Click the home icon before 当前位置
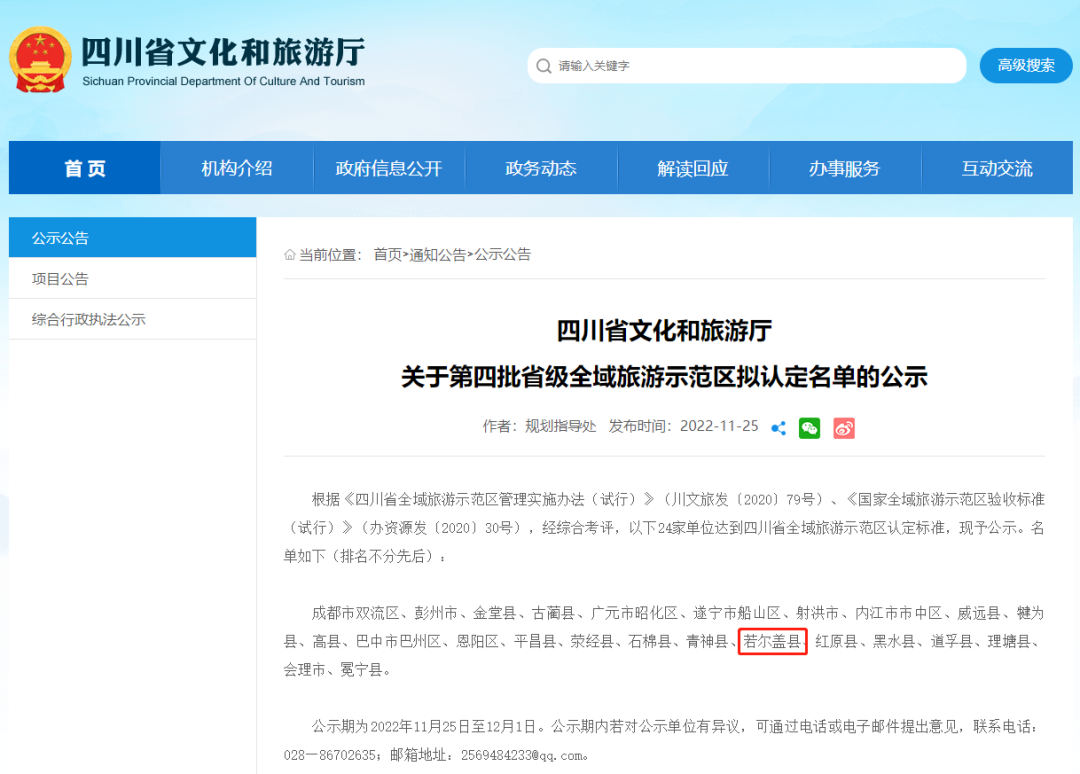1080x774 pixels. pos(289,254)
